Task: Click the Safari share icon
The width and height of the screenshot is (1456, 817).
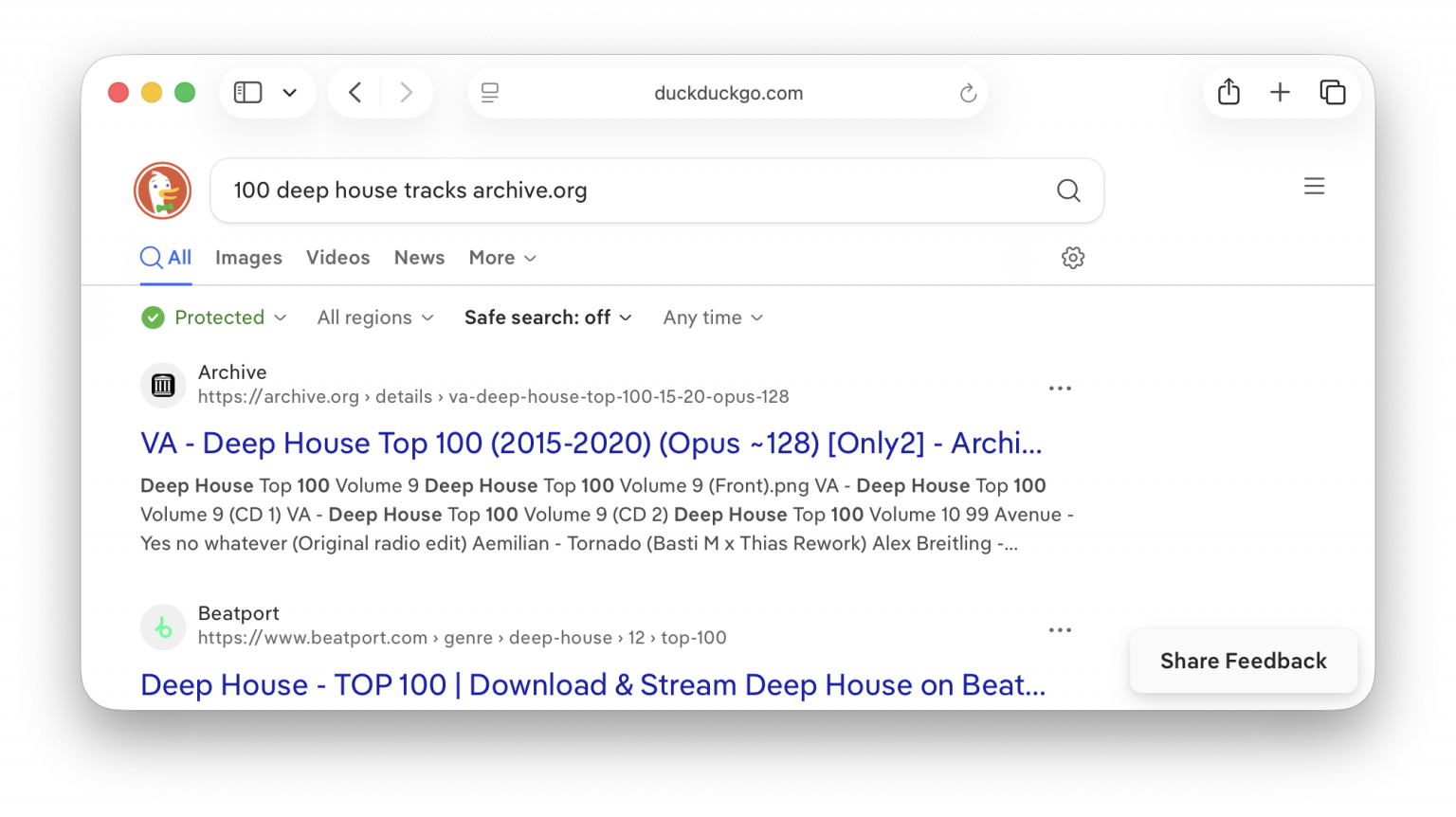Action: 1228,92
